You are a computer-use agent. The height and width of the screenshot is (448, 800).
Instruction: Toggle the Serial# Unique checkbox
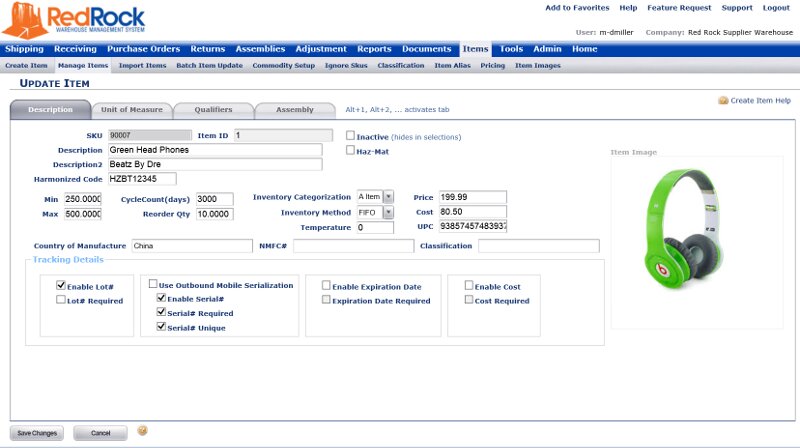tap(162, 327)
